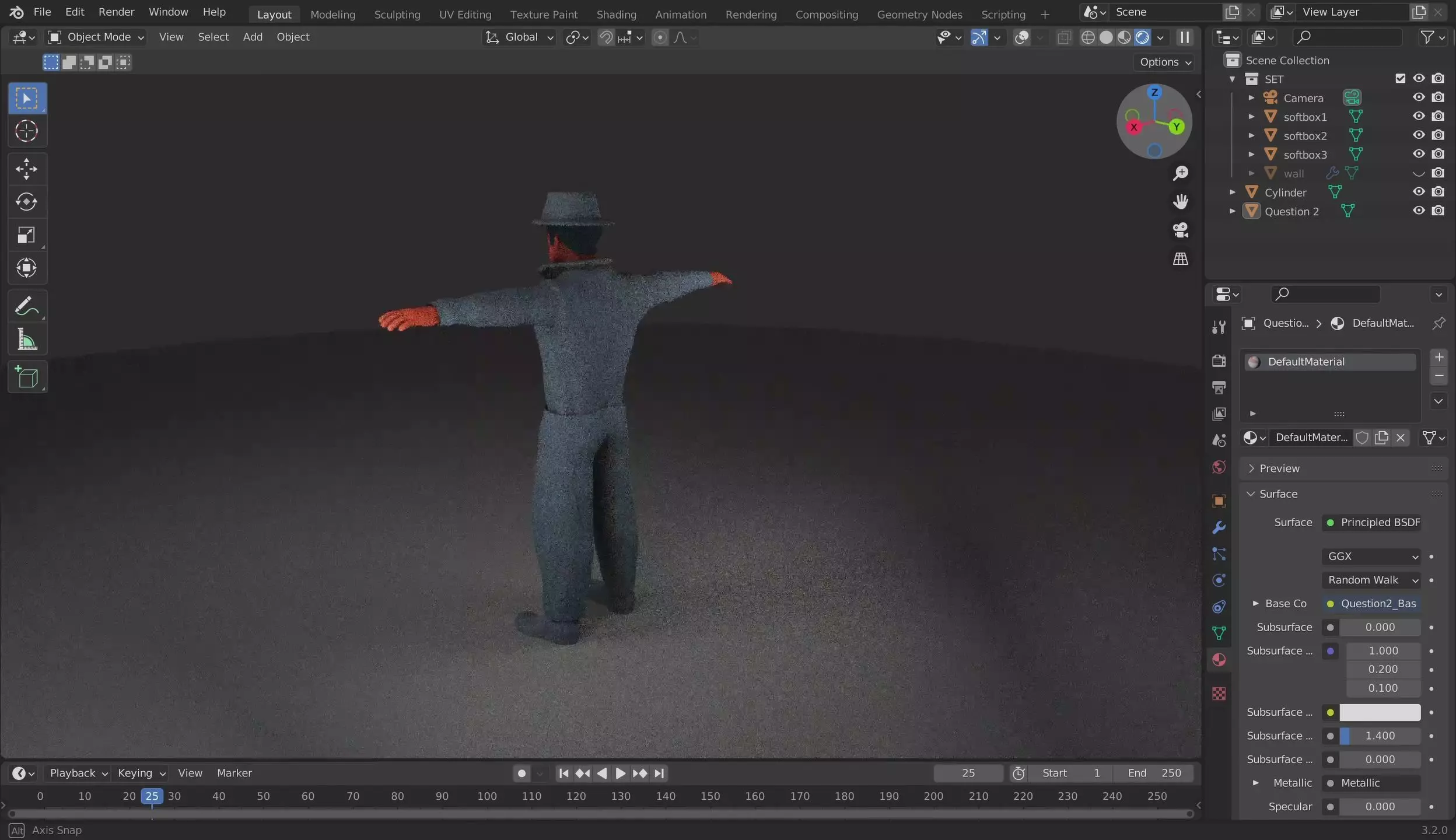The height and width of the screenshot is (840, 1456).
Task: Disable Cylinder render camera icon
Action: 1438,192
